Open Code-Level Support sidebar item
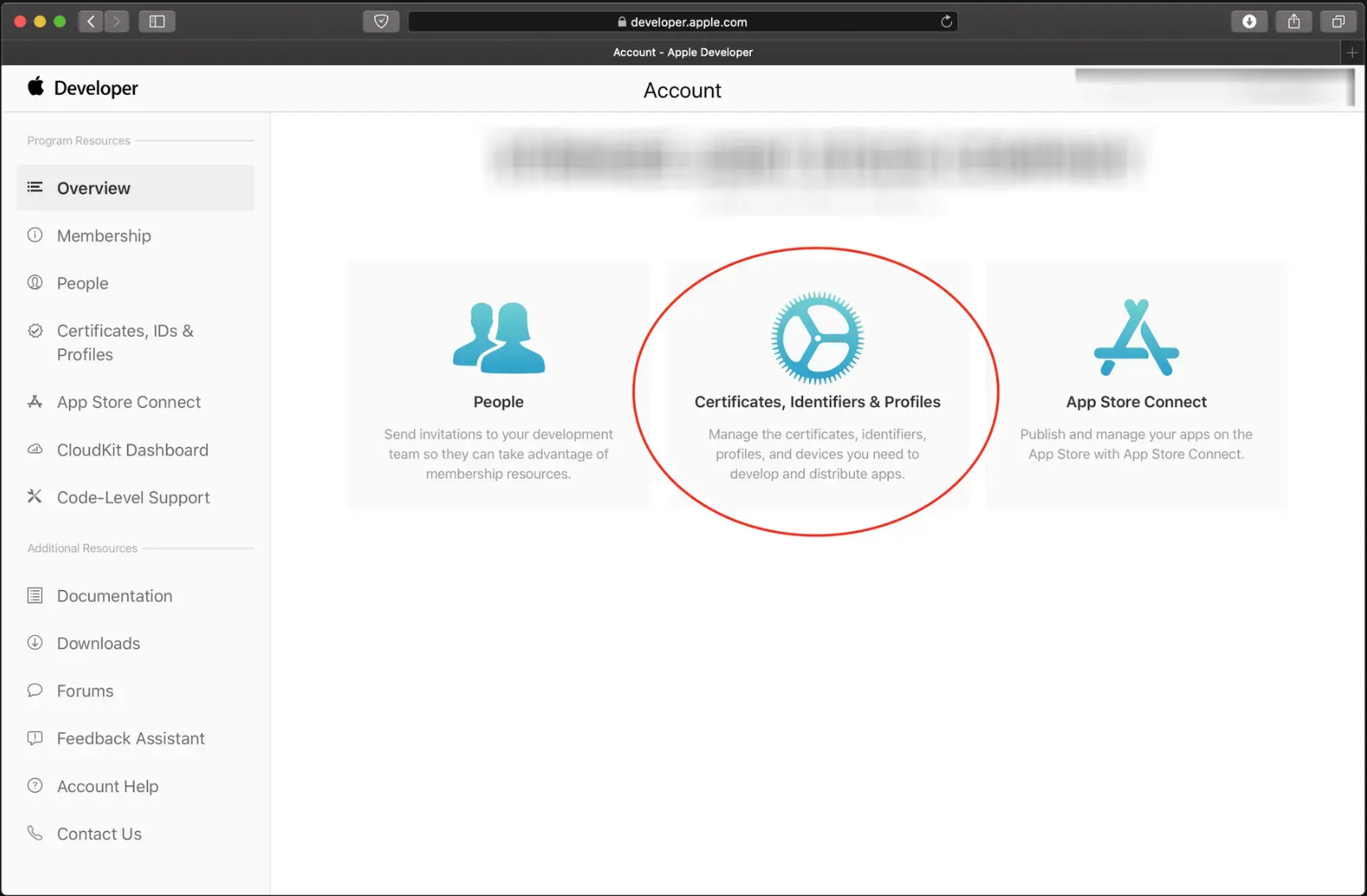Image resolution: width=1367 pixels, height=896 pixels. 136,498
